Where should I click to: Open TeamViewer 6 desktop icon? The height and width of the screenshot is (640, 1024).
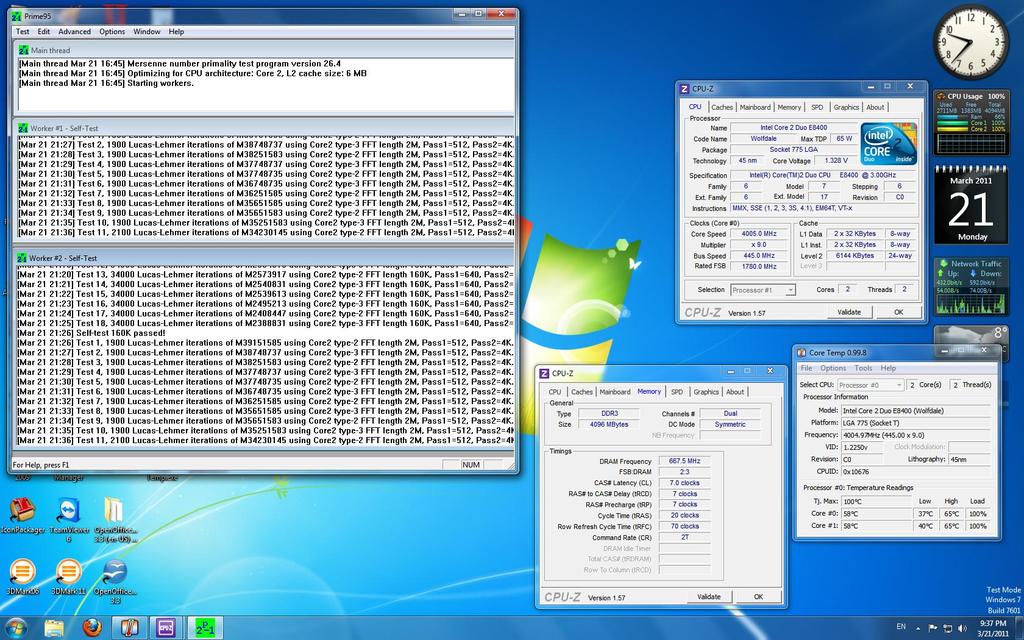click(x=69, y=519)
